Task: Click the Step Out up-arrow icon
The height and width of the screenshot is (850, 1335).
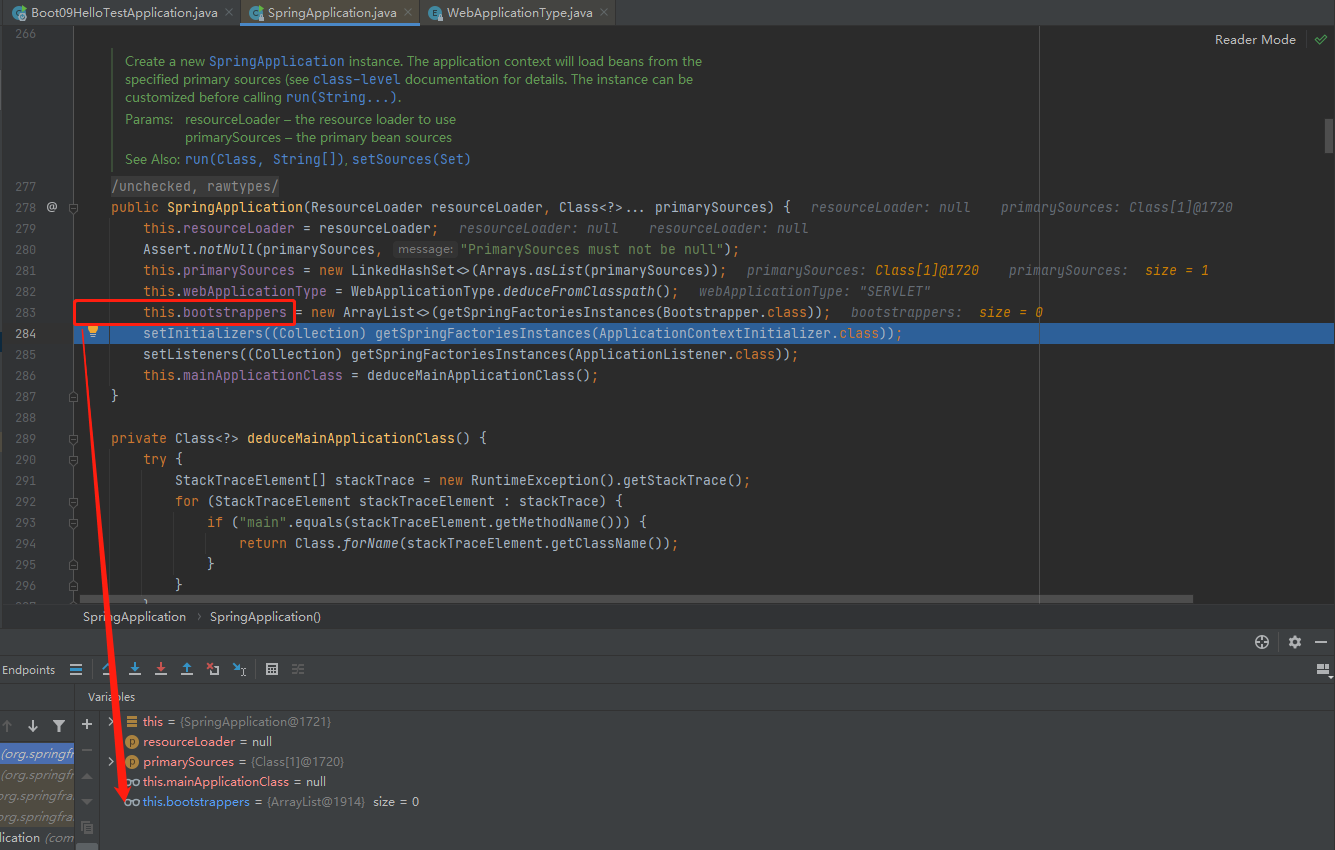Action: pos(186,669)
